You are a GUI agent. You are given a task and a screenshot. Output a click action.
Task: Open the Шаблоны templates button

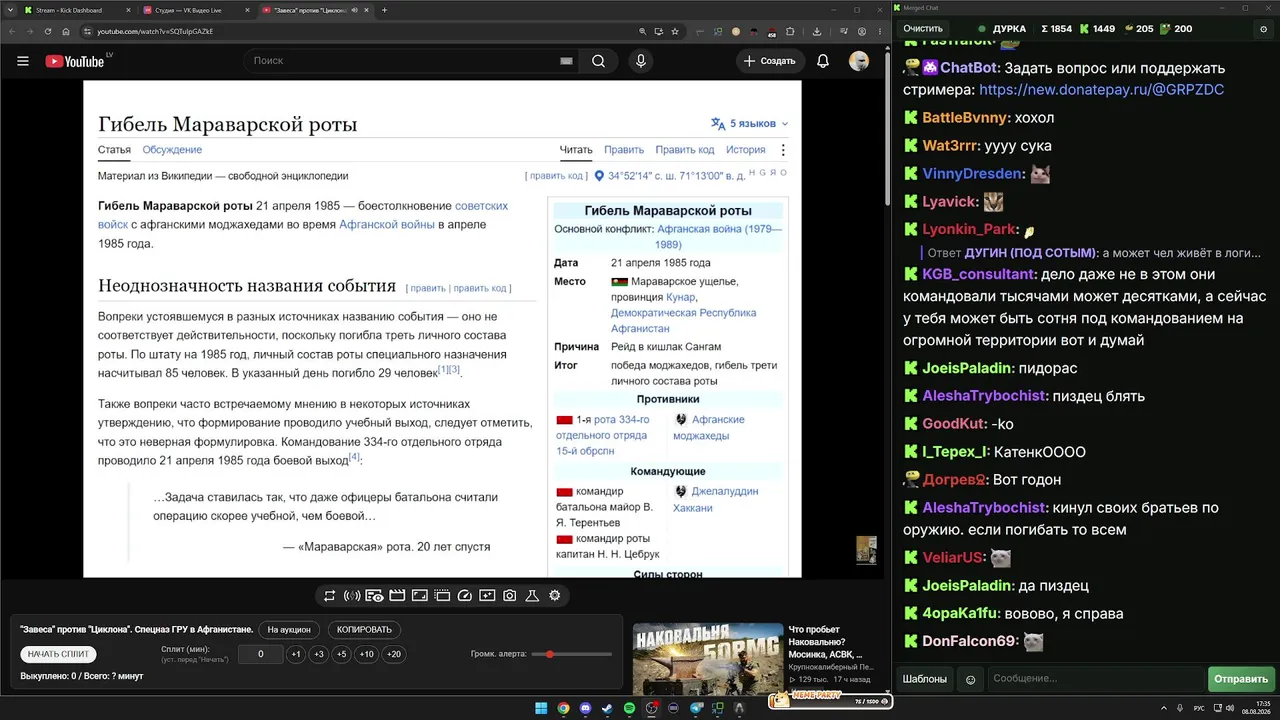point(925,679)
